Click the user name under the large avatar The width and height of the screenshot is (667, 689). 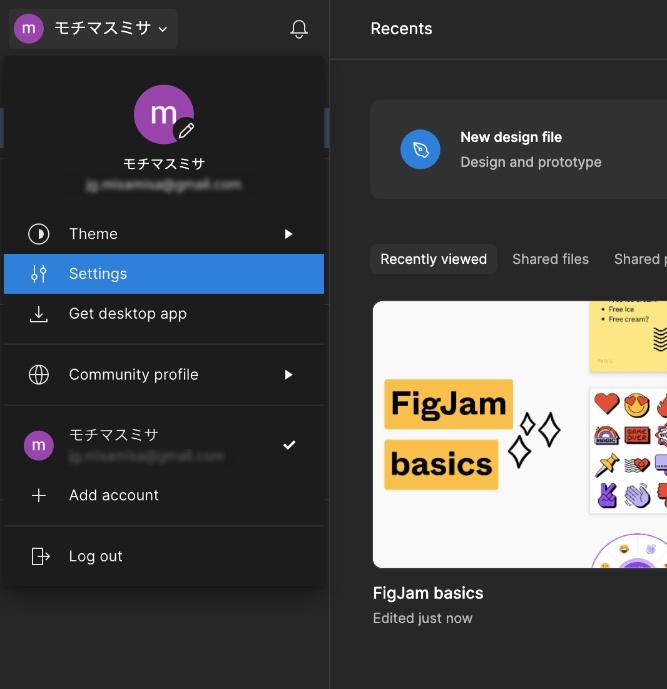[164, 164]
